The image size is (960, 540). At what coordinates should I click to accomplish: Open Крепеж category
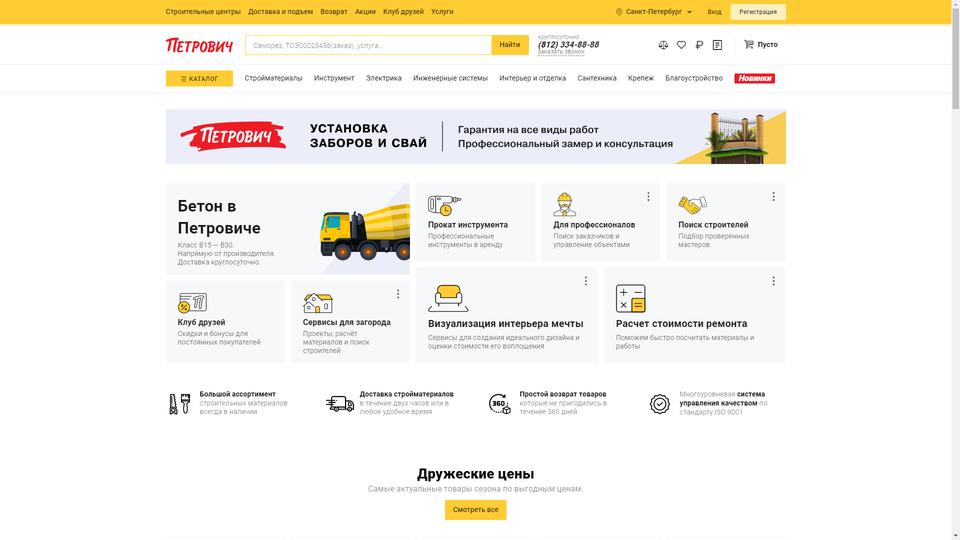[641, 78]
